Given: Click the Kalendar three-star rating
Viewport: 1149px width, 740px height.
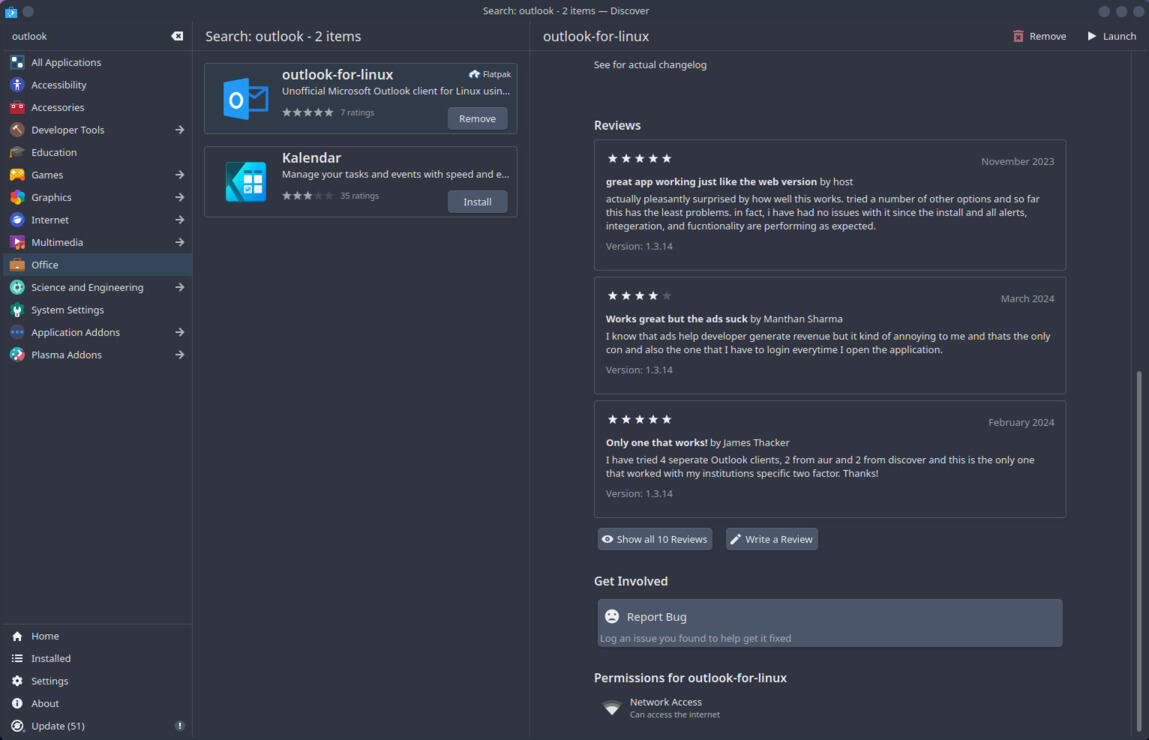Looking at the screenshot, I should pos(308,196).
